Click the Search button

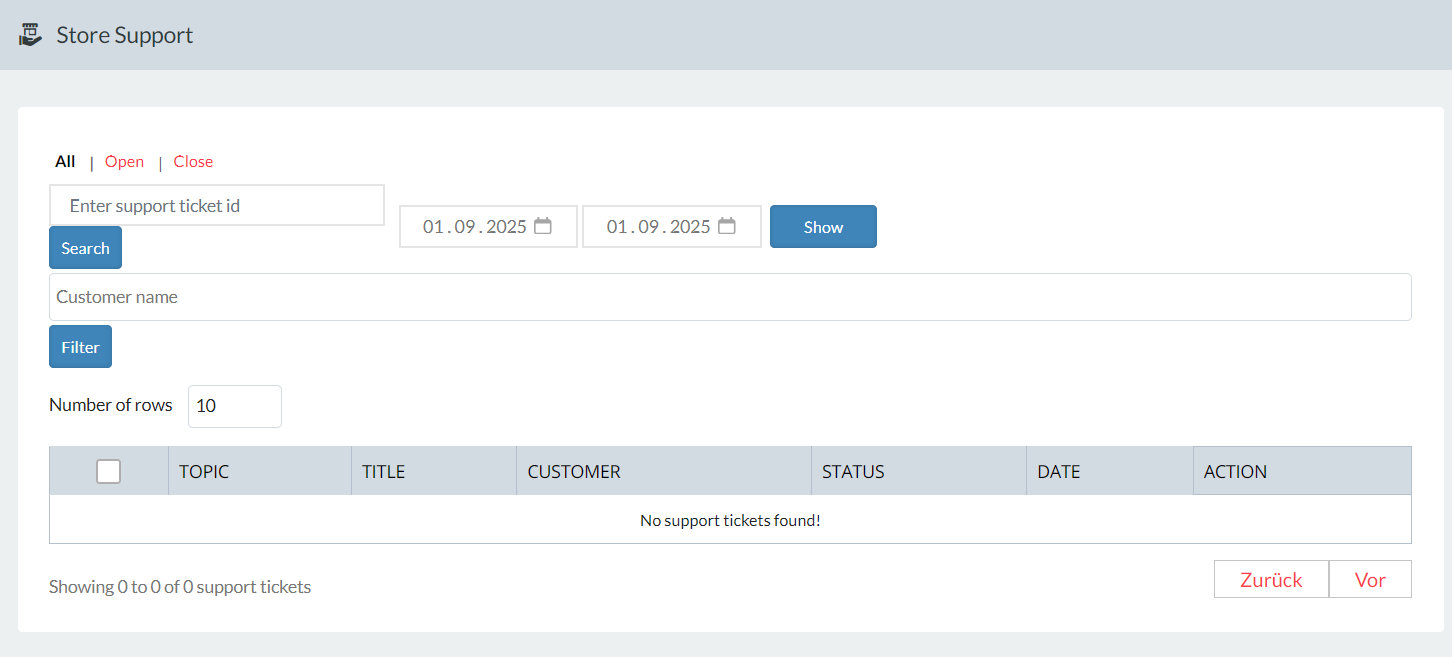(85, 248)
